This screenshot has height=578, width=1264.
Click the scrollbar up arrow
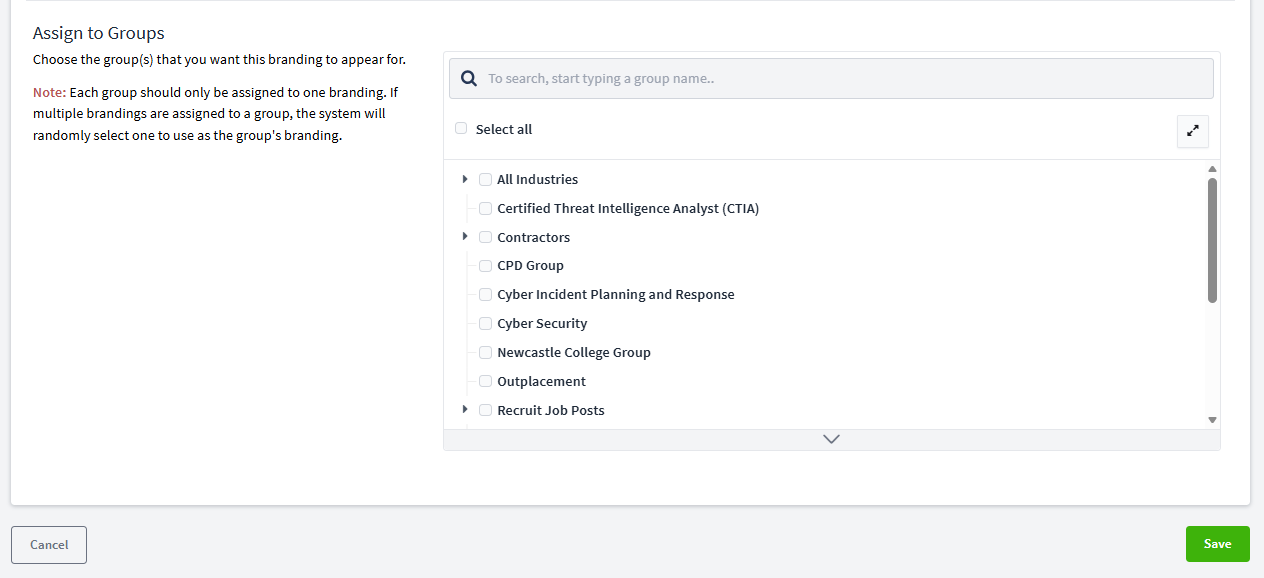tap(1212, 169)
